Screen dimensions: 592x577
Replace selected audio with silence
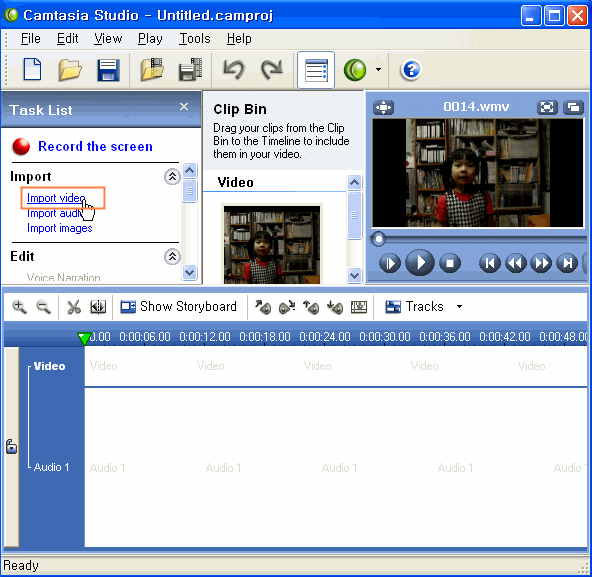(359, 307)
